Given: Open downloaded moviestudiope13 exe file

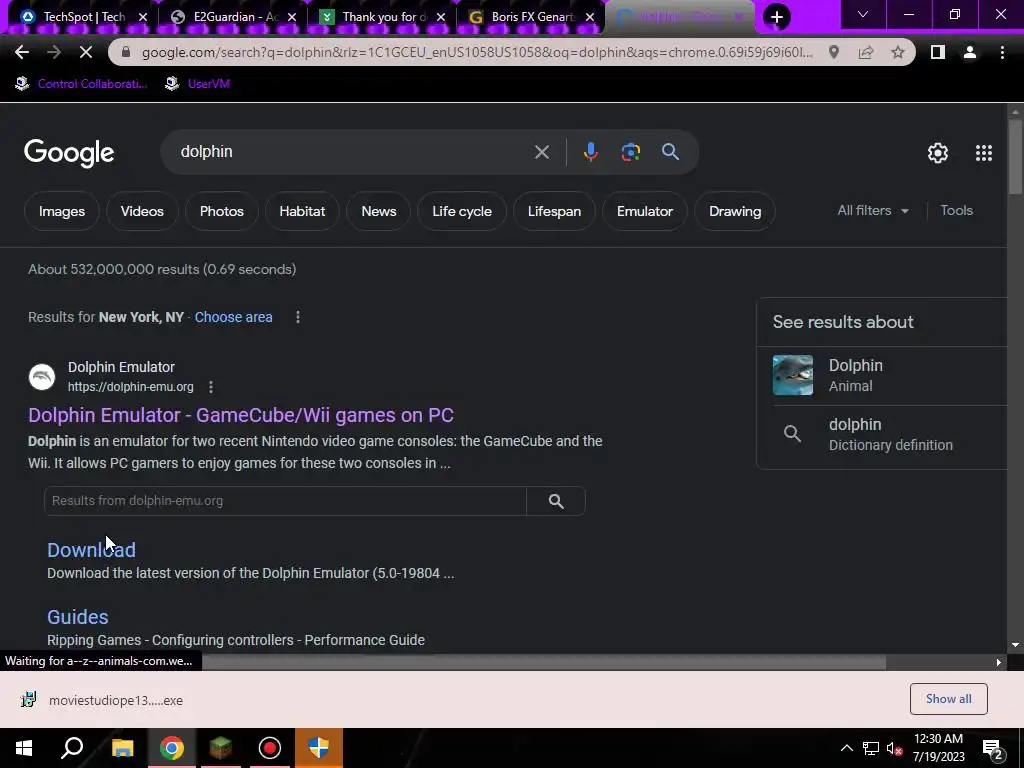Looking at the screenshot, I should coord(101,700).
